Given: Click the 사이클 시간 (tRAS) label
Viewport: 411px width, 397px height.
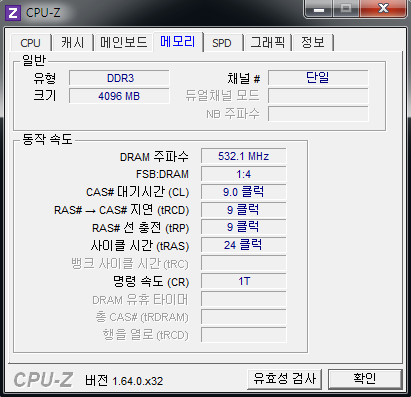Looking at the screenshot, I should (x=140, y=246).
